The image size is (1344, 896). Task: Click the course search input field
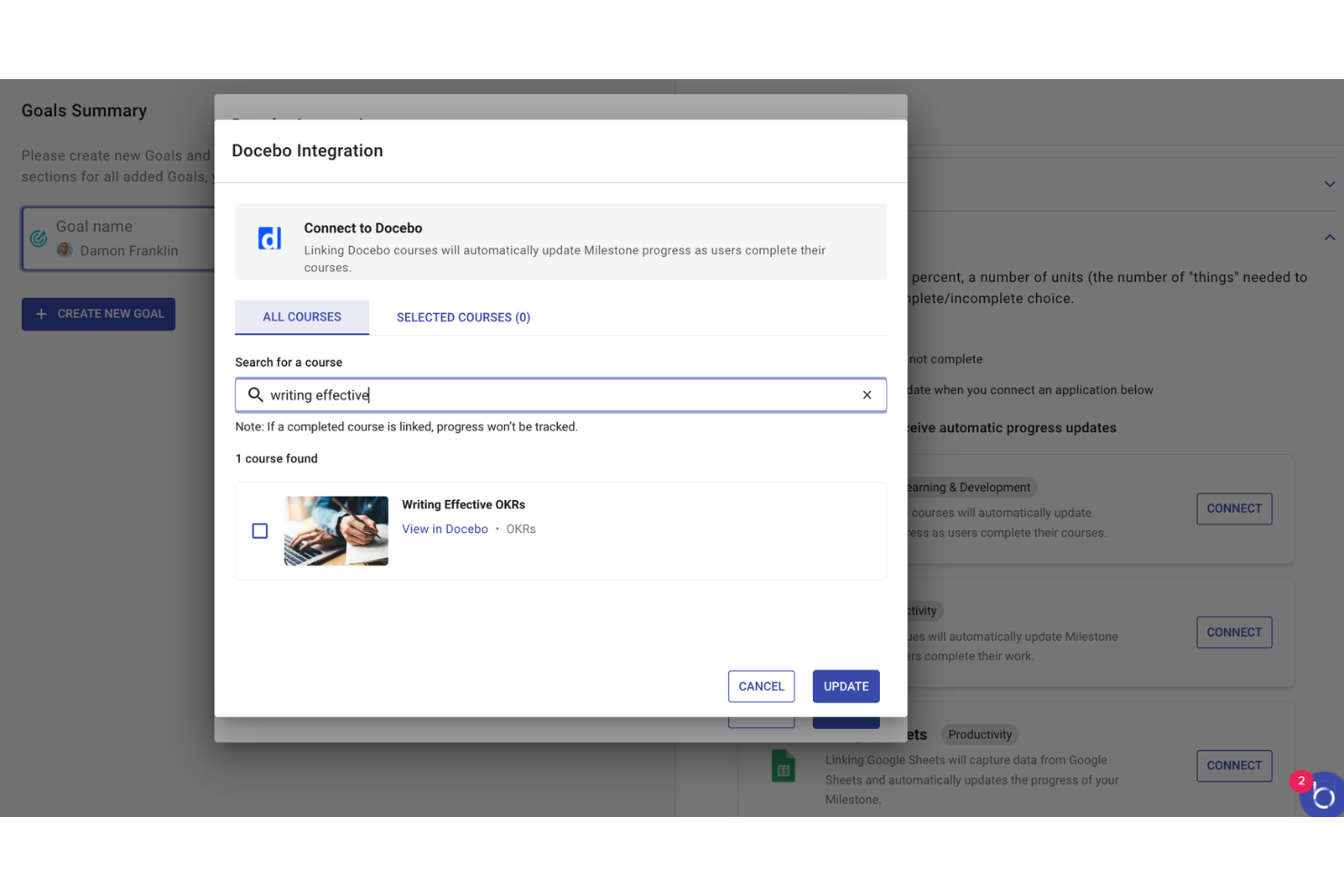click(x=560, y=395)
